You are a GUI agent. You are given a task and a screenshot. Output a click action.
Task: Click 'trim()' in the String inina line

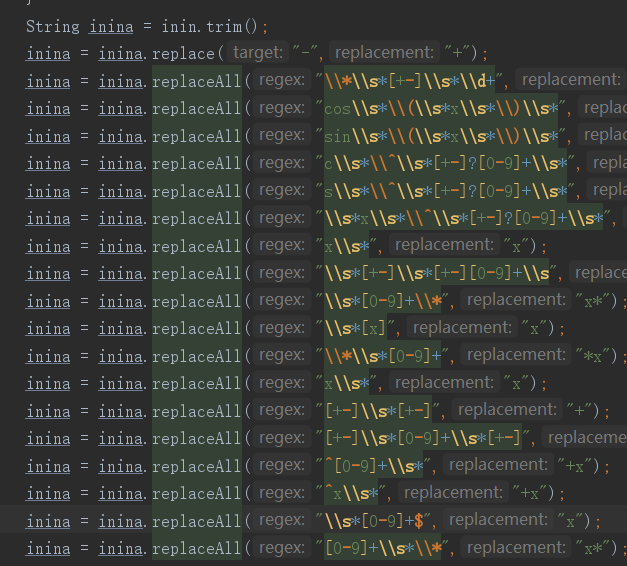232,27
